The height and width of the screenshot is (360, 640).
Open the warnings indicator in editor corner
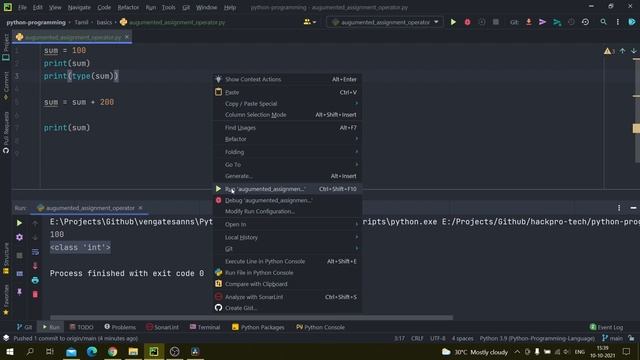tap(609, 51)
